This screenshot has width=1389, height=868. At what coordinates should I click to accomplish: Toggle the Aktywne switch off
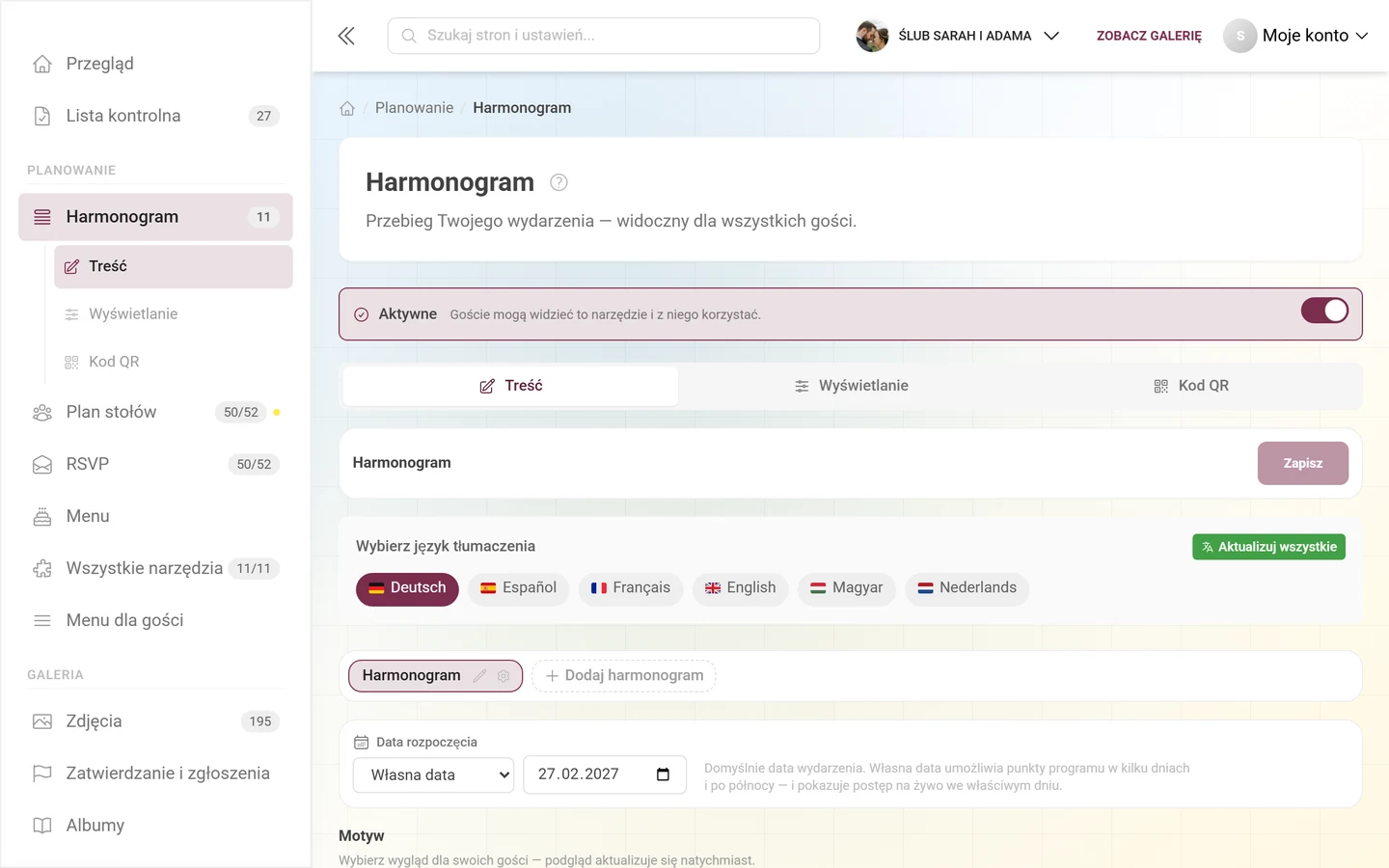tap(1324, 311)
